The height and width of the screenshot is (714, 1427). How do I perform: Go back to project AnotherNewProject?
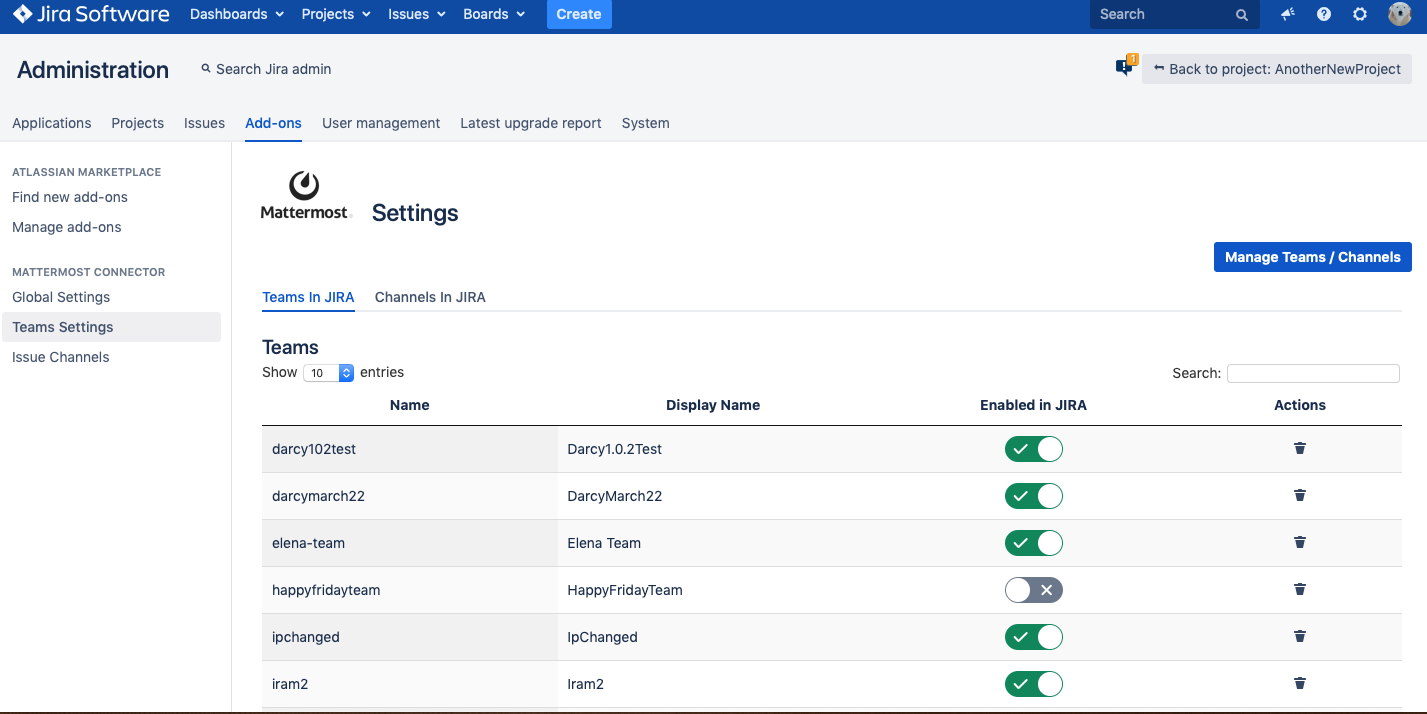pyautogui.click(x=1277, y=69)
